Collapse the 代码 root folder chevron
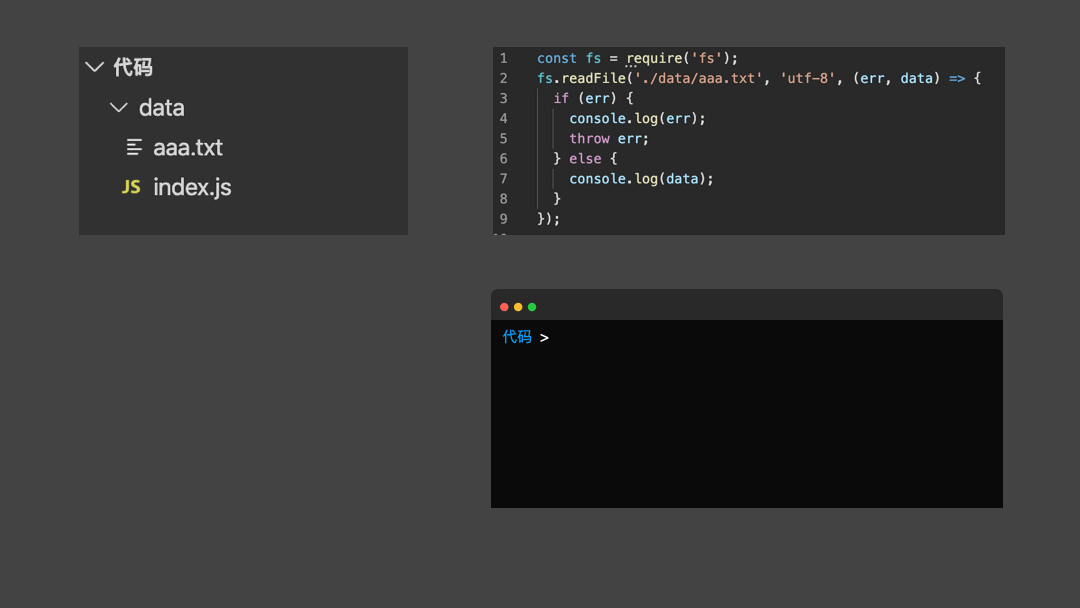This screenshot has height=608, width=1080. pos(94,67)
